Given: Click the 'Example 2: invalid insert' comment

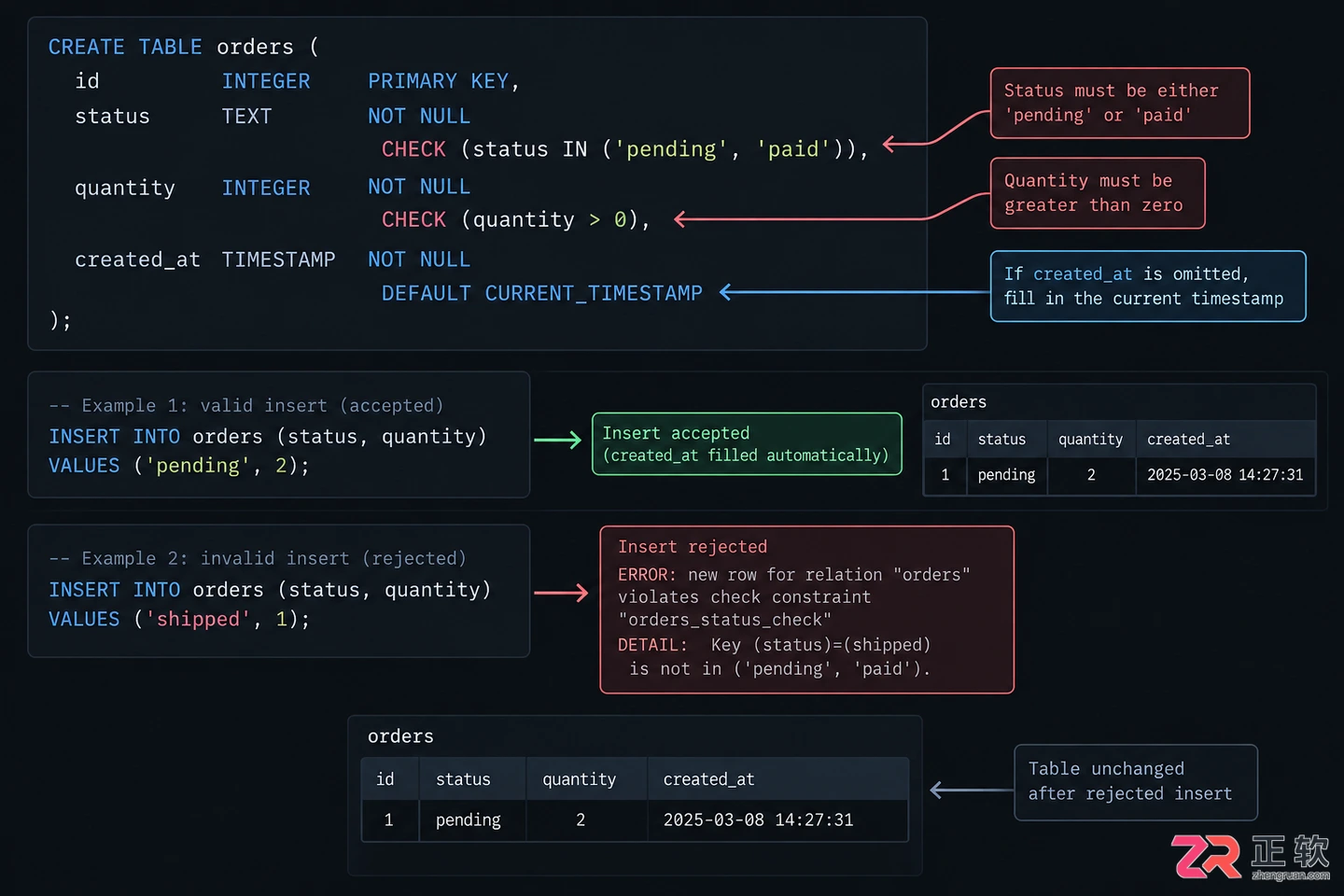Looking at the screenshot, I should tap(258, 559).
